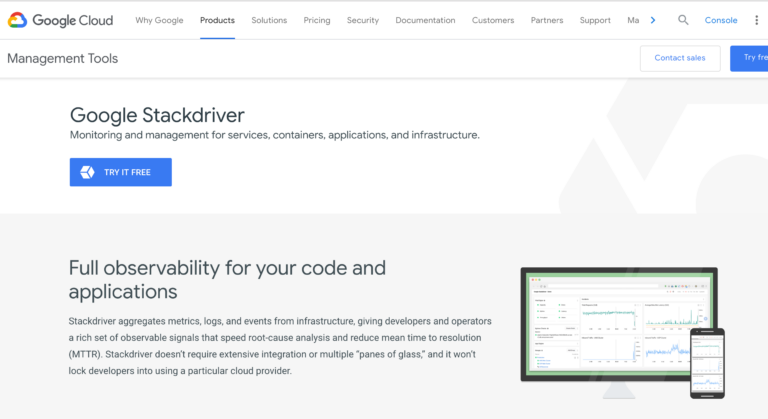
Task: Click the Google Stackdriver title
Action: tap(157, 115)
